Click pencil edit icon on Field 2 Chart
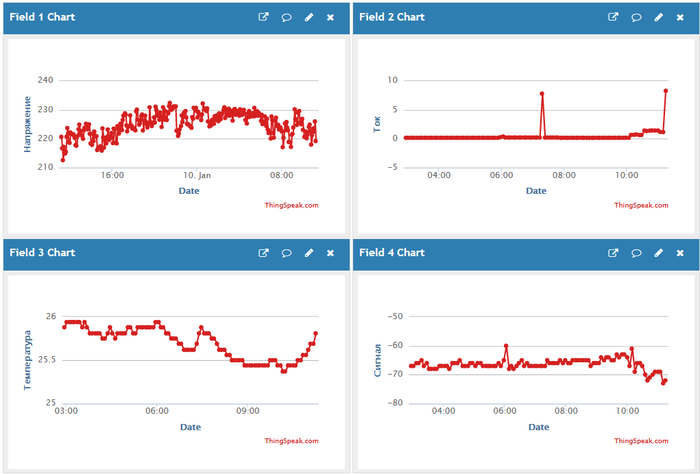Viewport: 700px width, 474px height. pyautogui.click(x=658, y=17)
